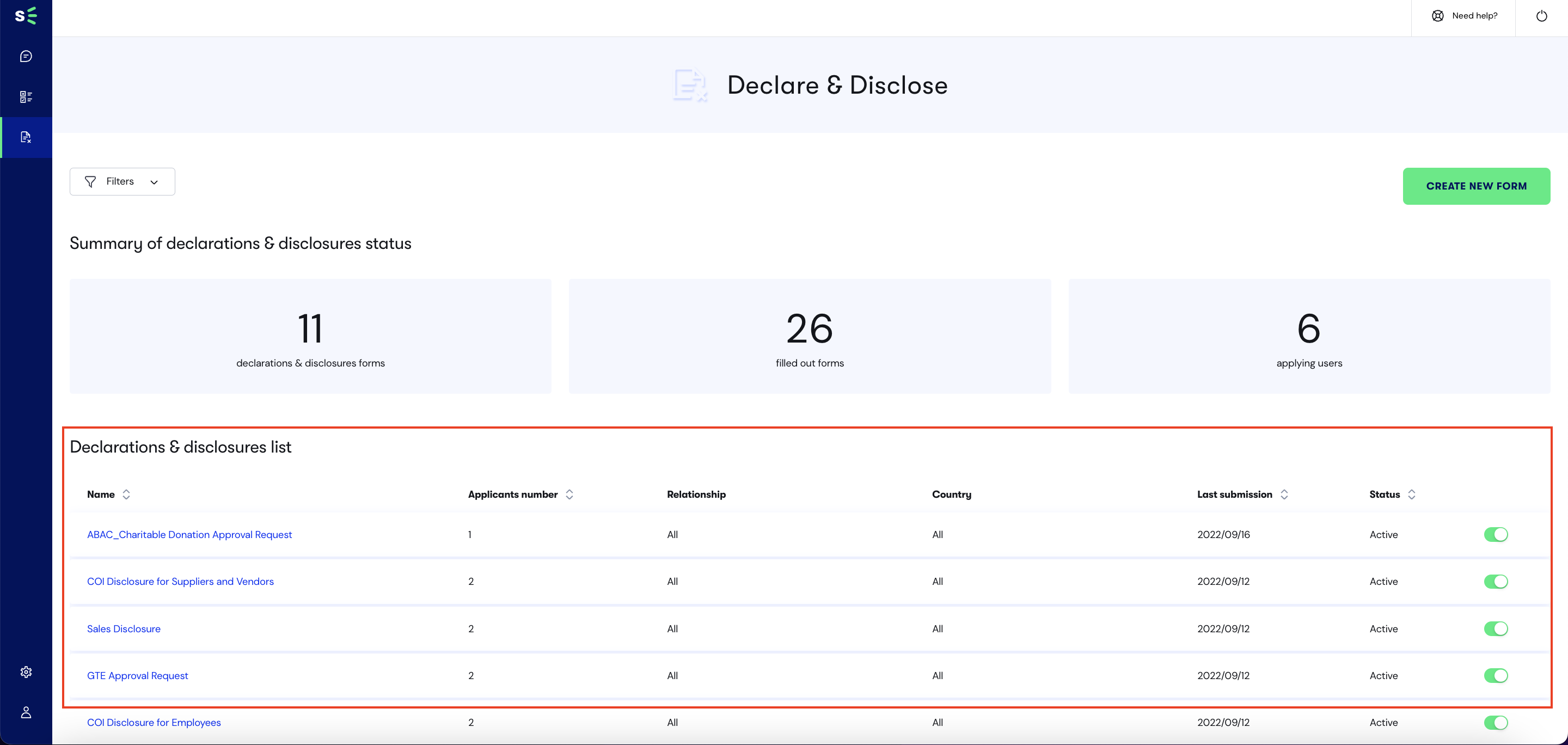Open the GTE Approval Request form link

tap(138, 675)
